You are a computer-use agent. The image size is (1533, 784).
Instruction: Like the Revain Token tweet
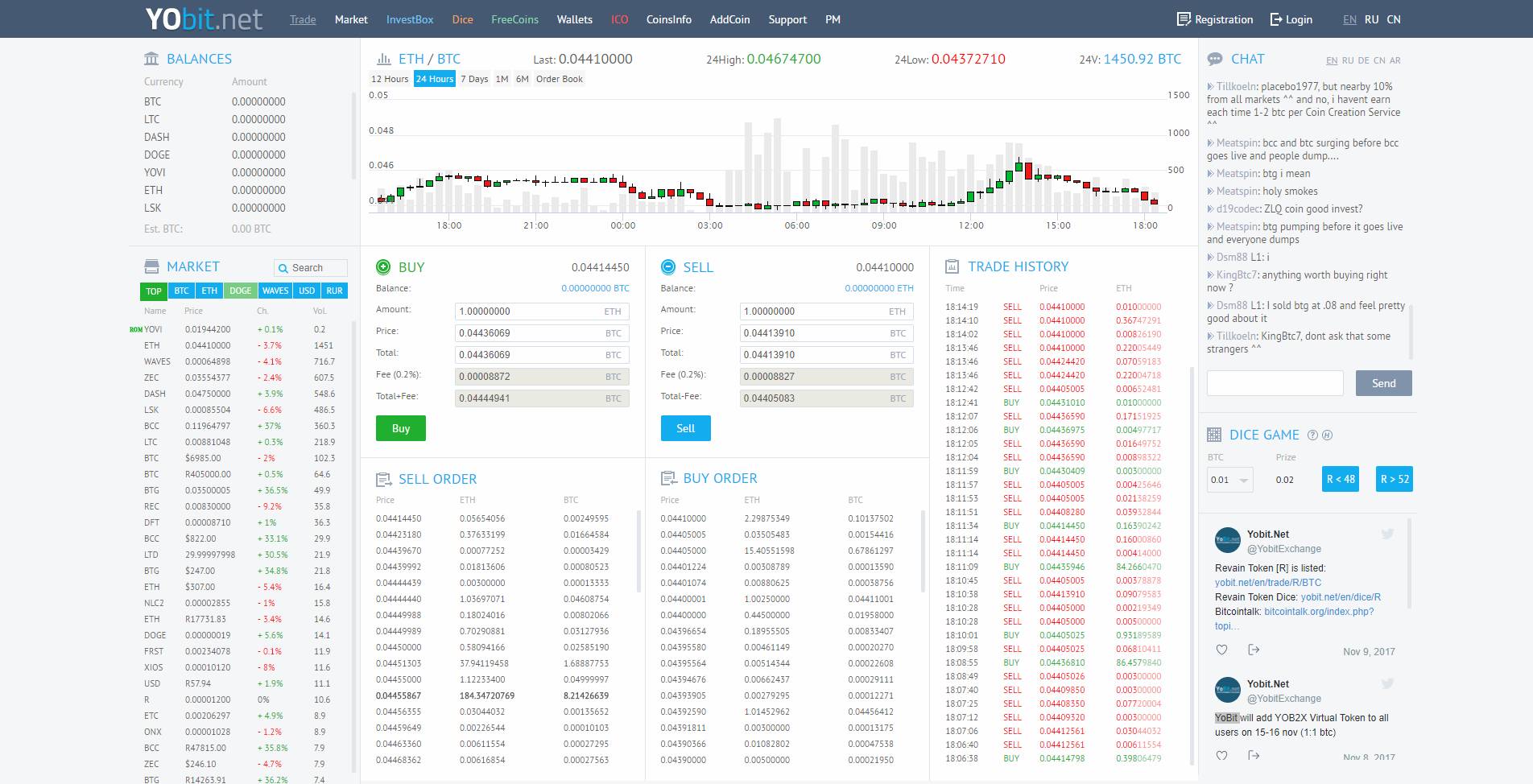1221,650
